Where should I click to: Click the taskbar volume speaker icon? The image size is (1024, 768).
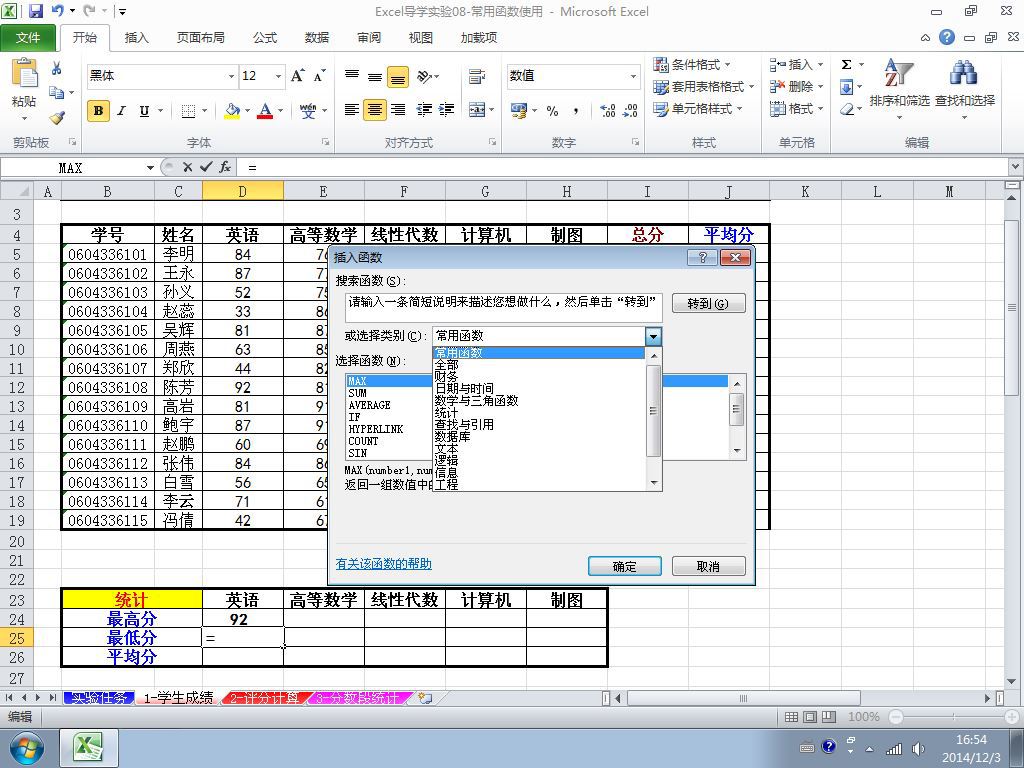[x=918, y=748]
